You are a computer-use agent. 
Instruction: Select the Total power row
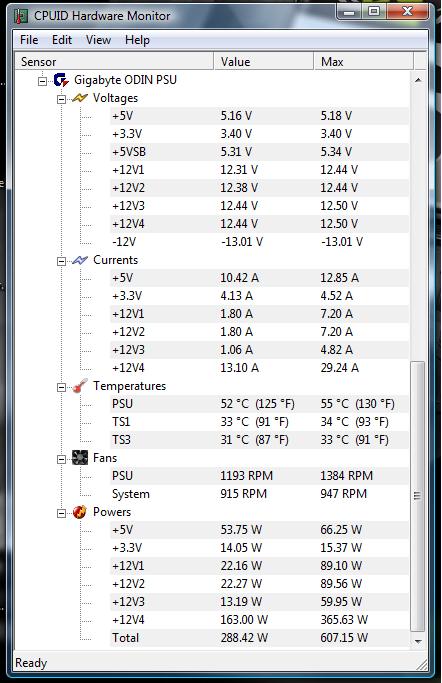tap(259, 638)
